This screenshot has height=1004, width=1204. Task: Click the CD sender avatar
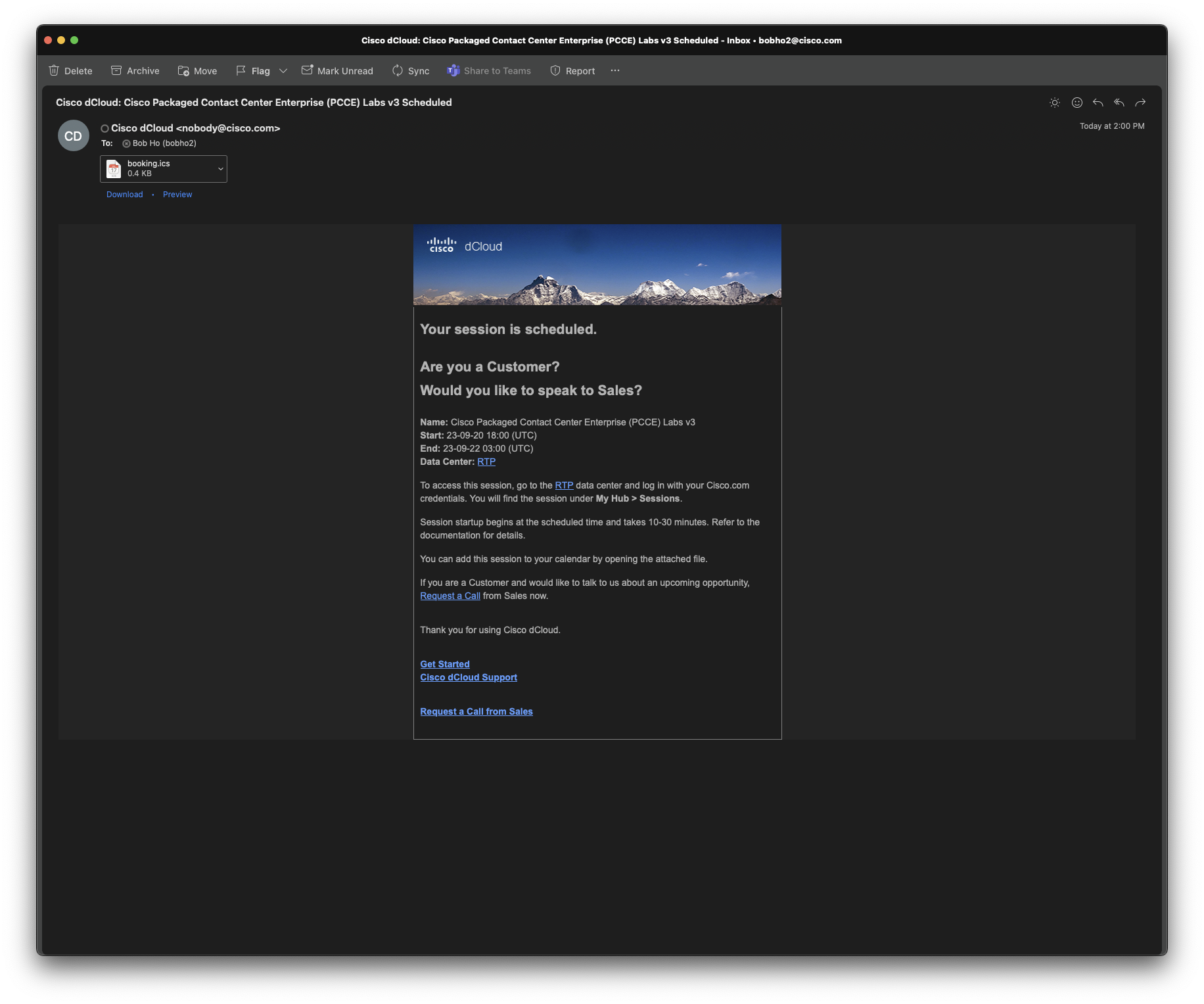point(74,136)
